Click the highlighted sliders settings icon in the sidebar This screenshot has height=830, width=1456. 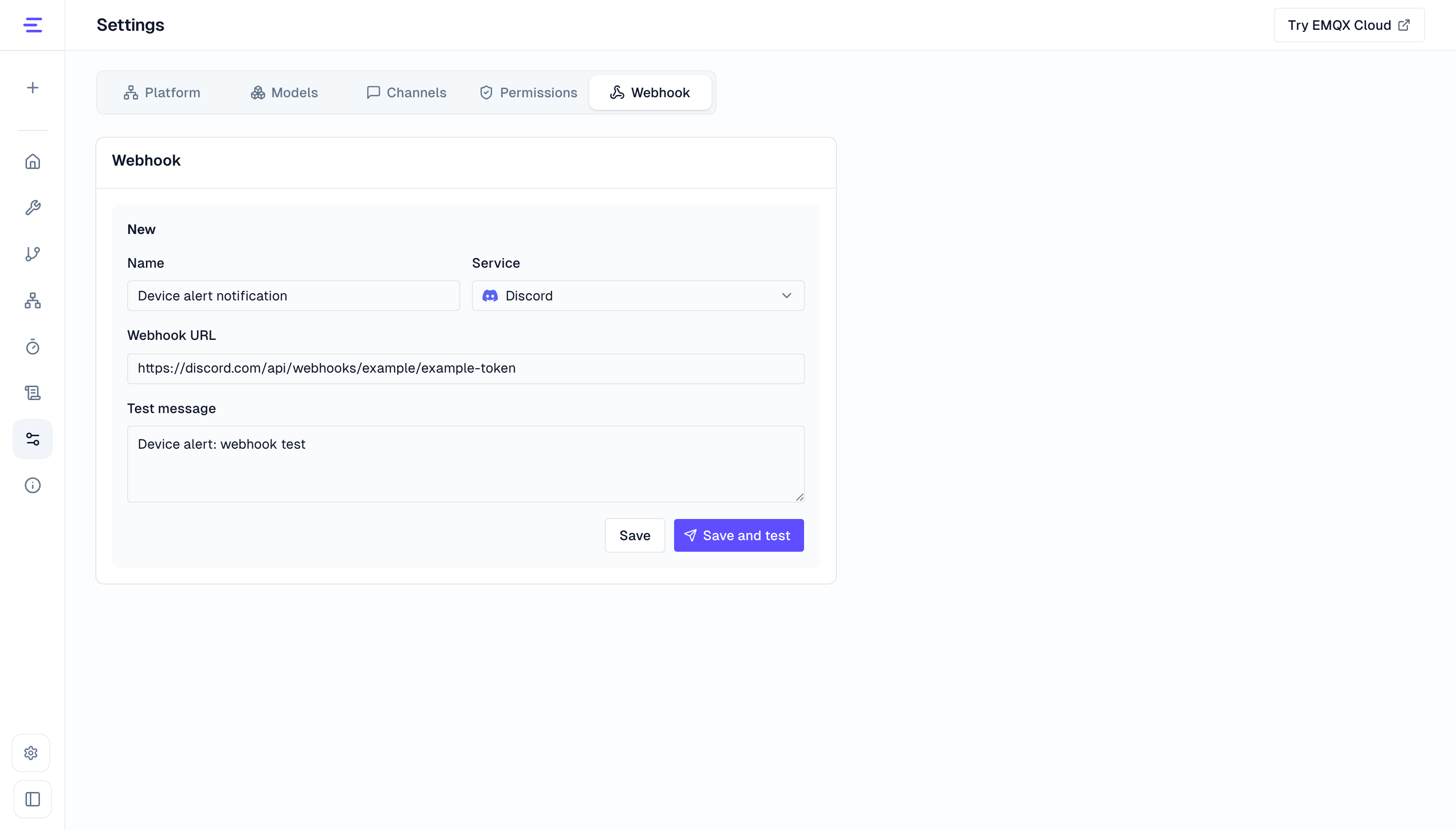32,439
